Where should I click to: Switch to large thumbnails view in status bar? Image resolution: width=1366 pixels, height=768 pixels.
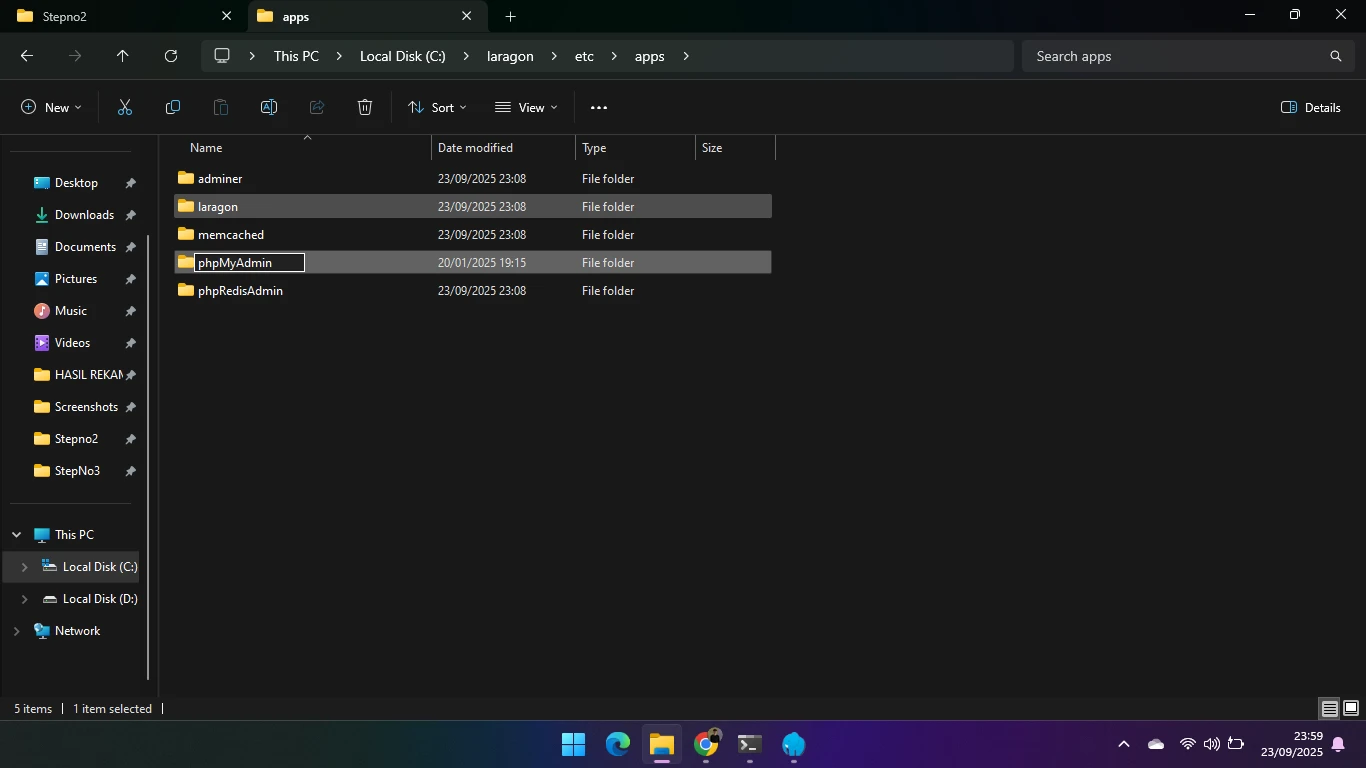point(1351,709)
